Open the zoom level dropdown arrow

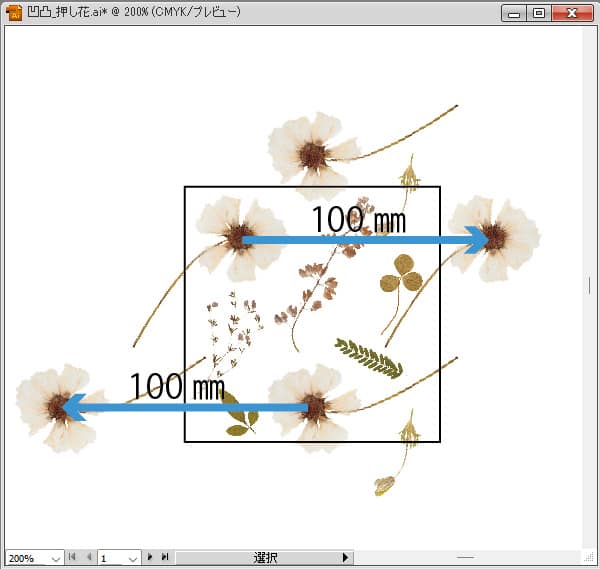pyautogui.click(x=55, y=558)
